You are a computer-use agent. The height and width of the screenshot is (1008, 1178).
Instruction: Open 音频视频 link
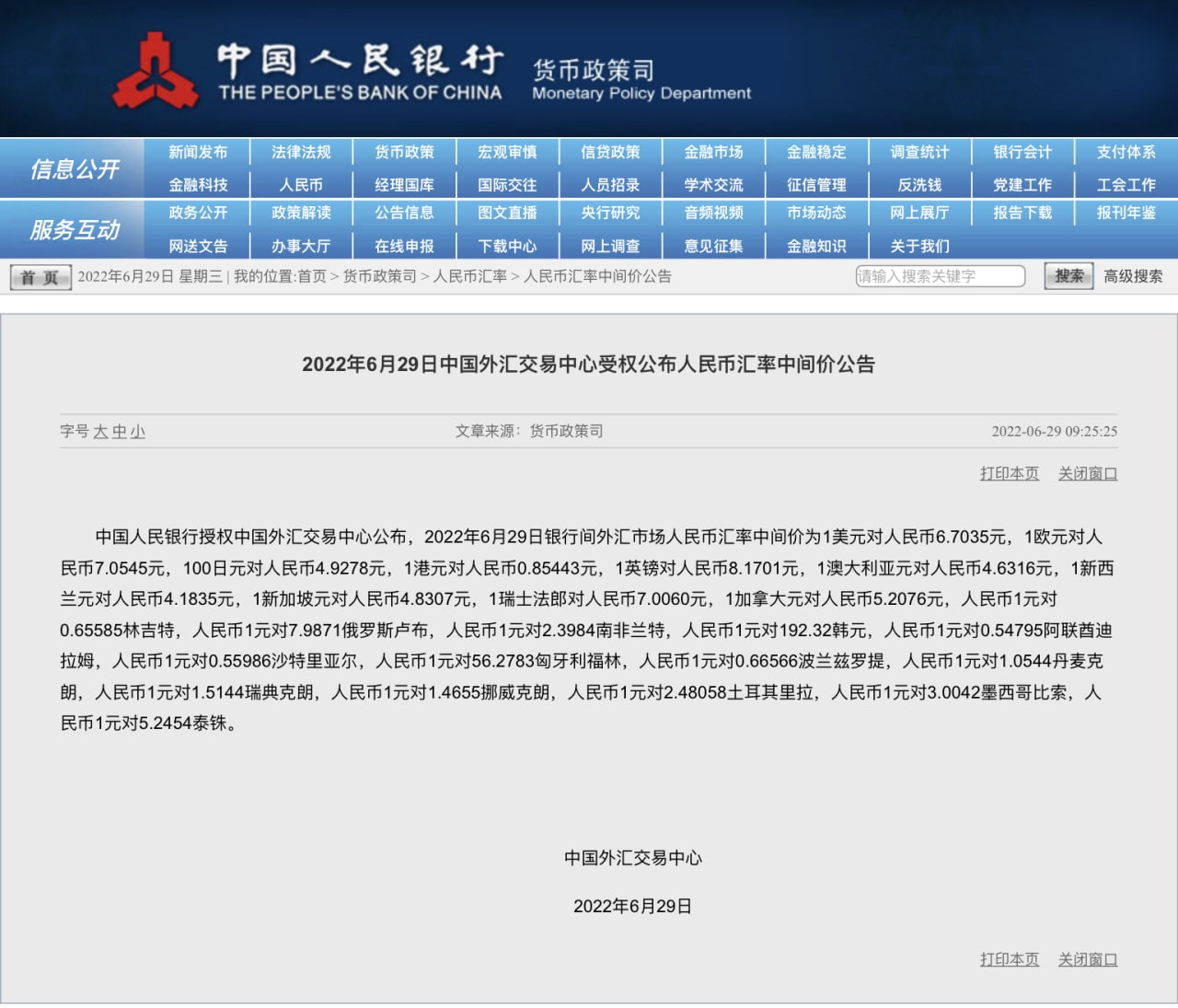point(713,213)
